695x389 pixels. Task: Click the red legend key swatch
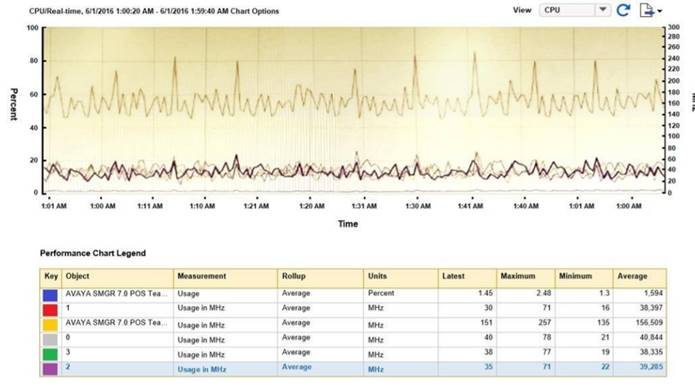point(50,310)
